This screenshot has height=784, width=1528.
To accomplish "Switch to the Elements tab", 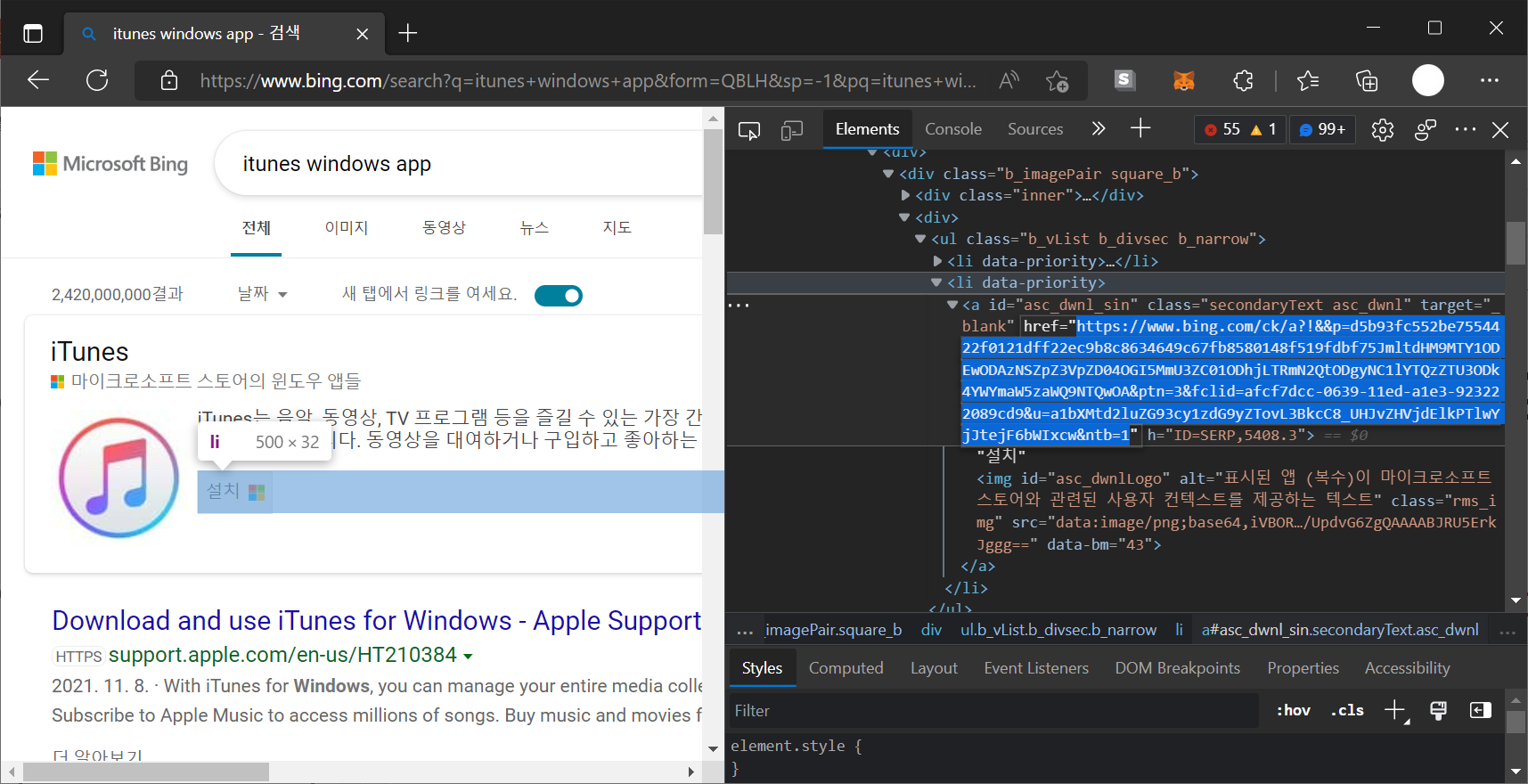I will (867, 129).
